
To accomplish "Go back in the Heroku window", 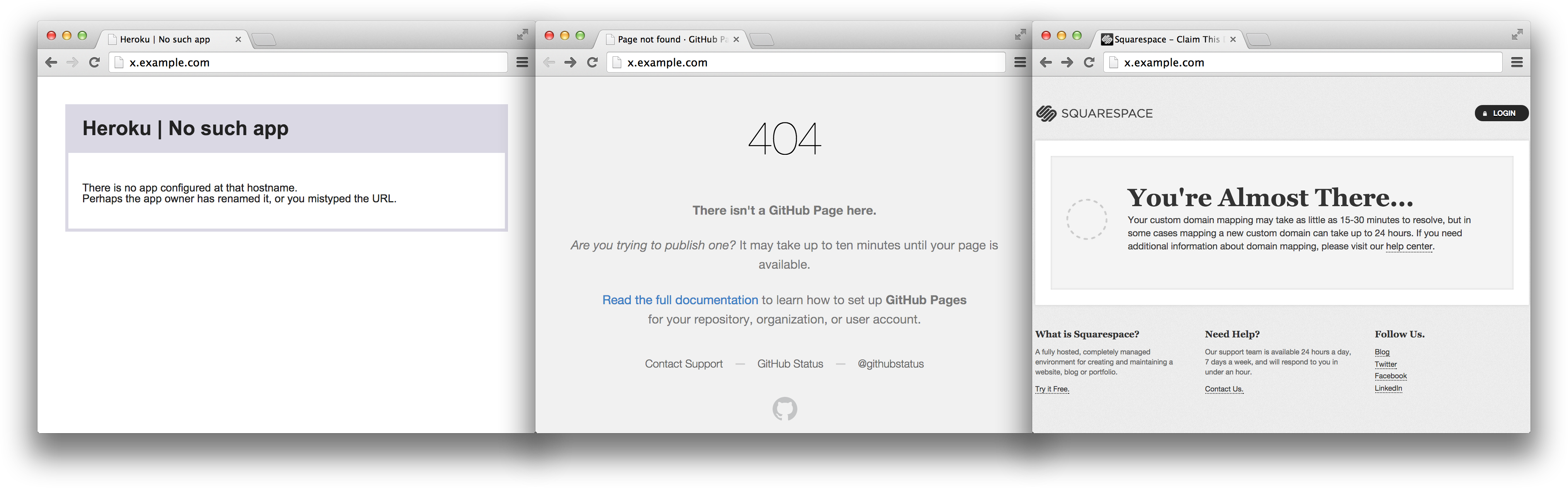I will [51, 62].
